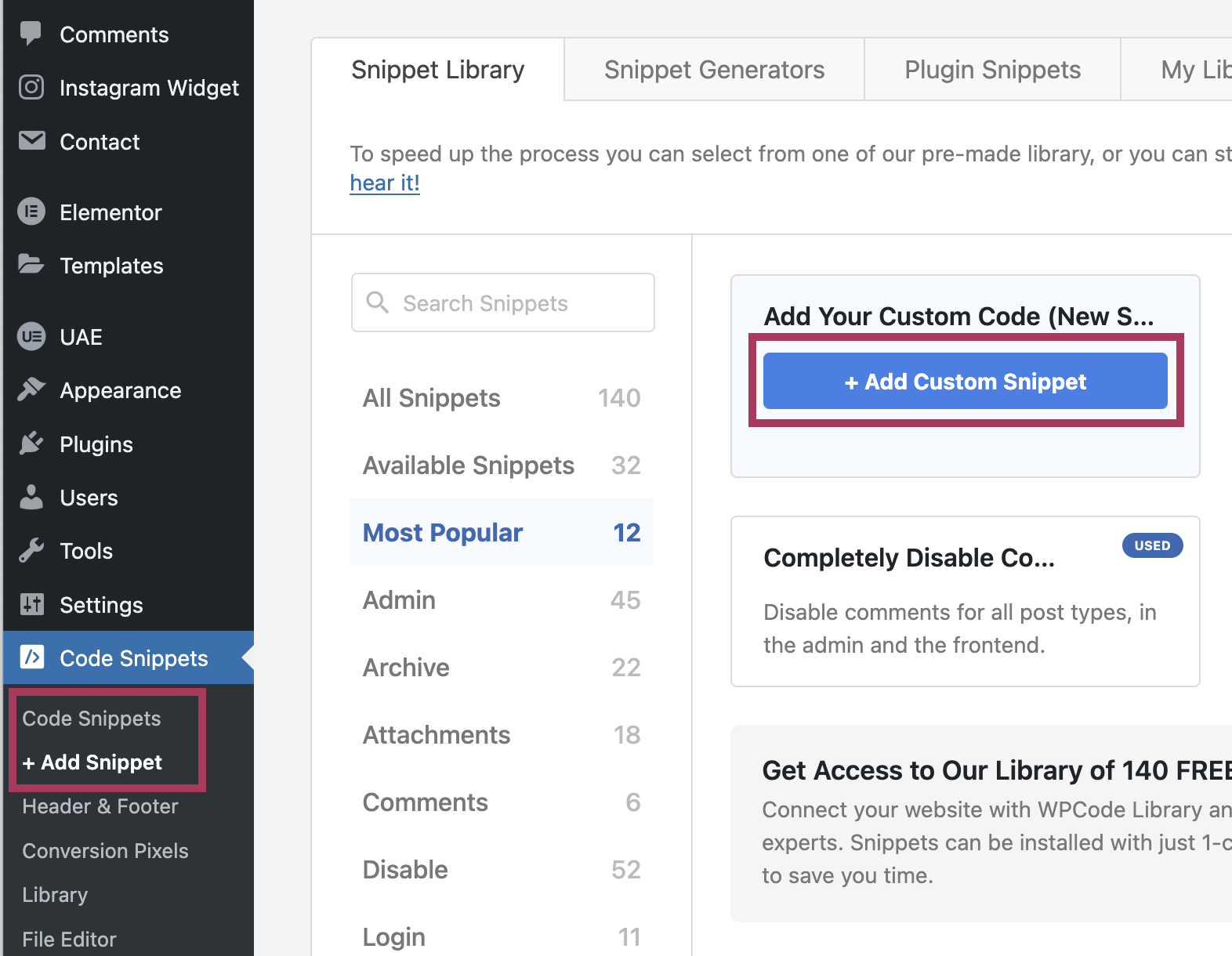
Task: Open Elementor from the sidebar
Action: pyautogui.click(x=129, y=212)
